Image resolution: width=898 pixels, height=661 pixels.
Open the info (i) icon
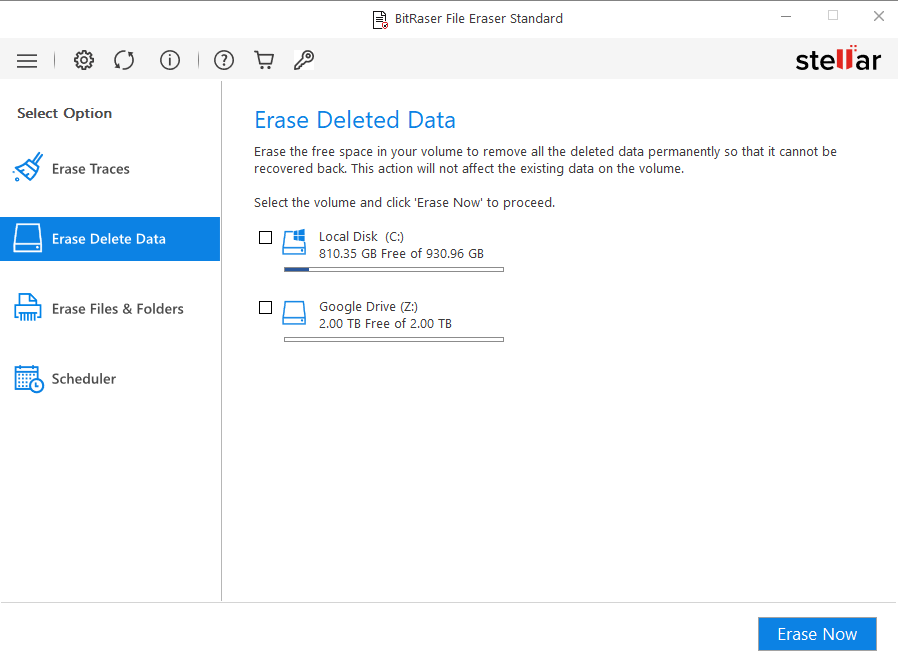click(170, 60)
